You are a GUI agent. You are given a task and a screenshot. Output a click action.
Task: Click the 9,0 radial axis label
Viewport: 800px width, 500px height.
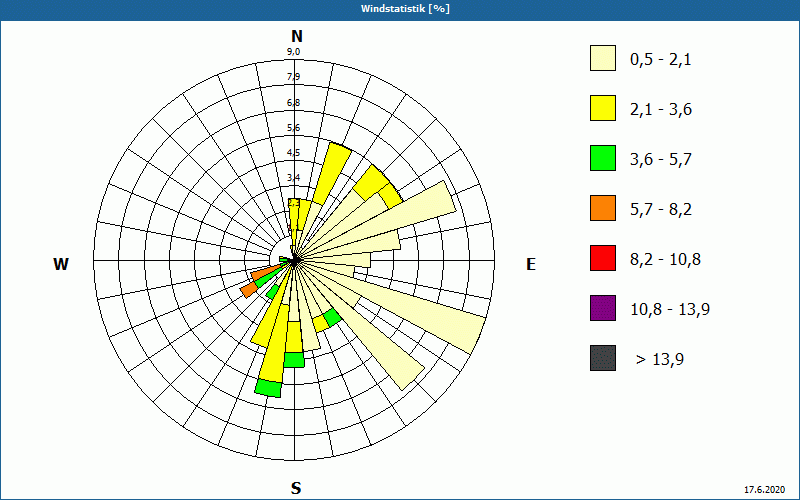pyautogui.click(x=293, y=52)
